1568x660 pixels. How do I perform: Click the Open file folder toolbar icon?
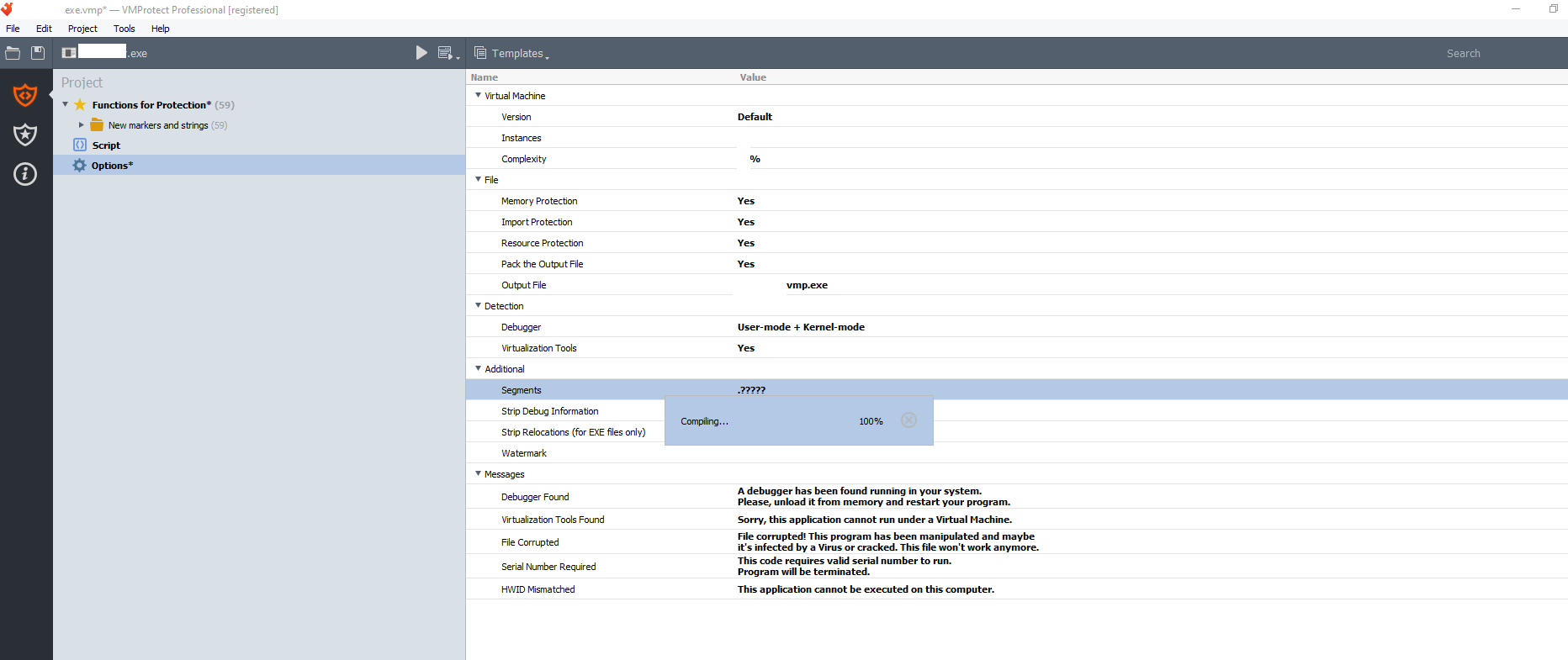coord(13,53)
